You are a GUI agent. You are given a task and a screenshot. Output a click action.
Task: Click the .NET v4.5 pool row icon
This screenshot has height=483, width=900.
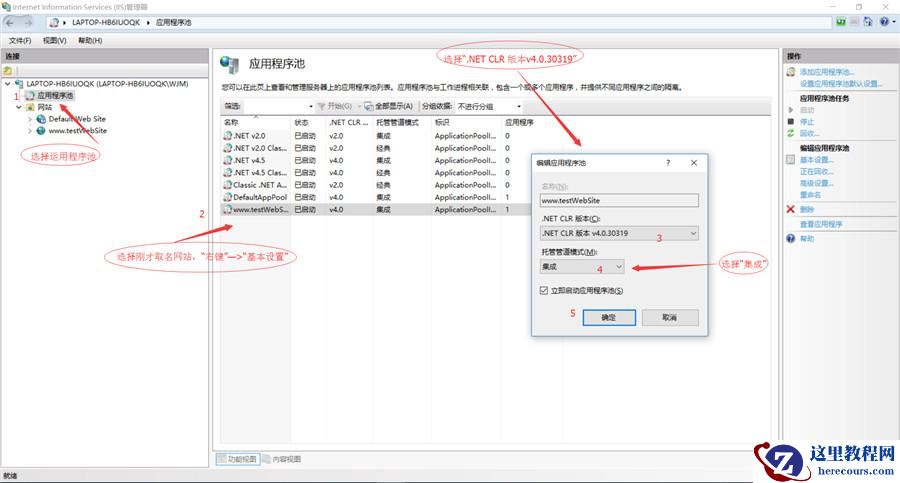pos(228,160)
